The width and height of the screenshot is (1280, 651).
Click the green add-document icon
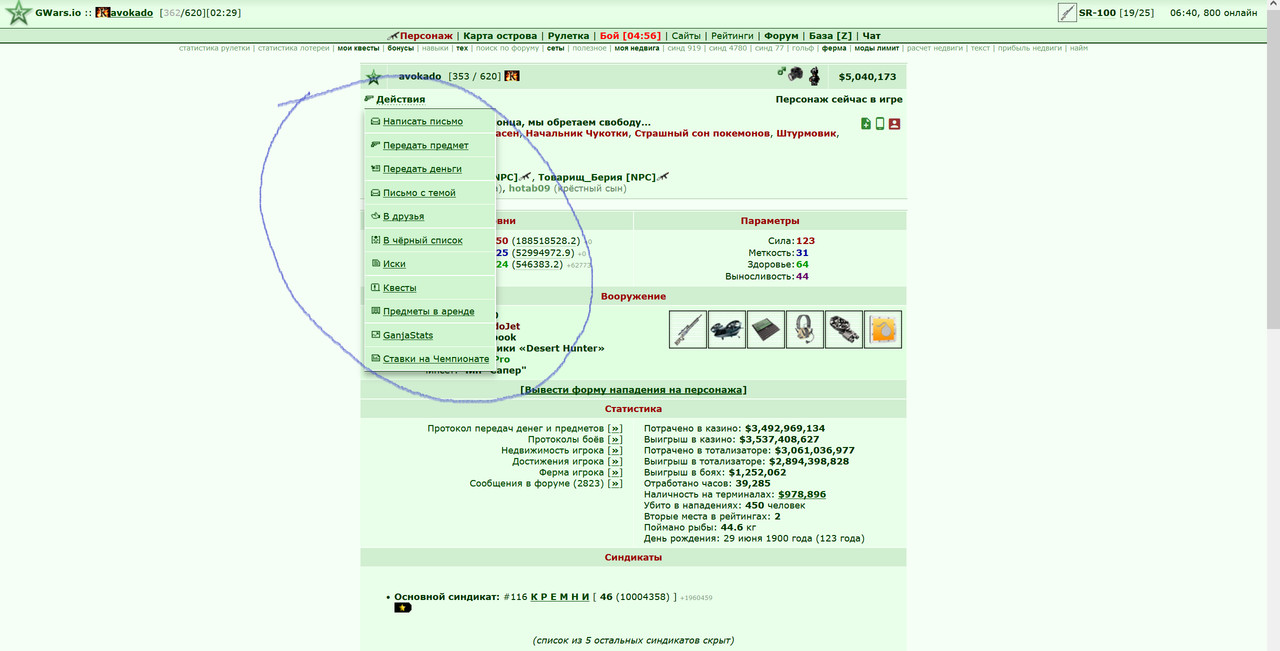(866, 124)
